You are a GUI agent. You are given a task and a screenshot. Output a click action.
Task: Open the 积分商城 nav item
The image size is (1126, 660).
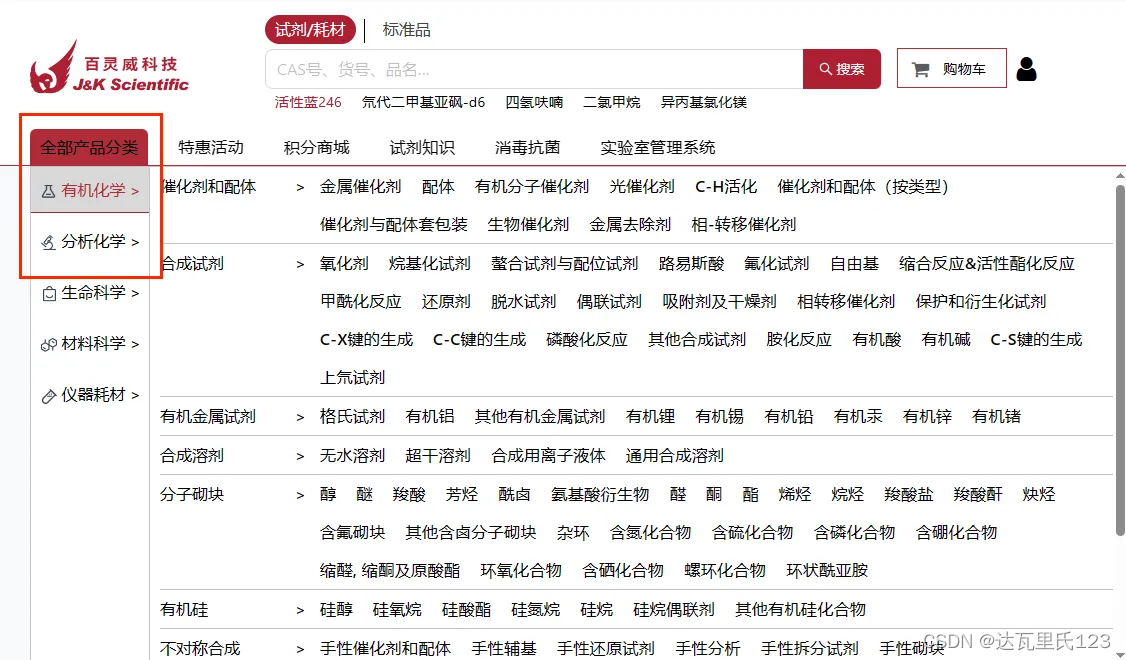coord(317,147)
